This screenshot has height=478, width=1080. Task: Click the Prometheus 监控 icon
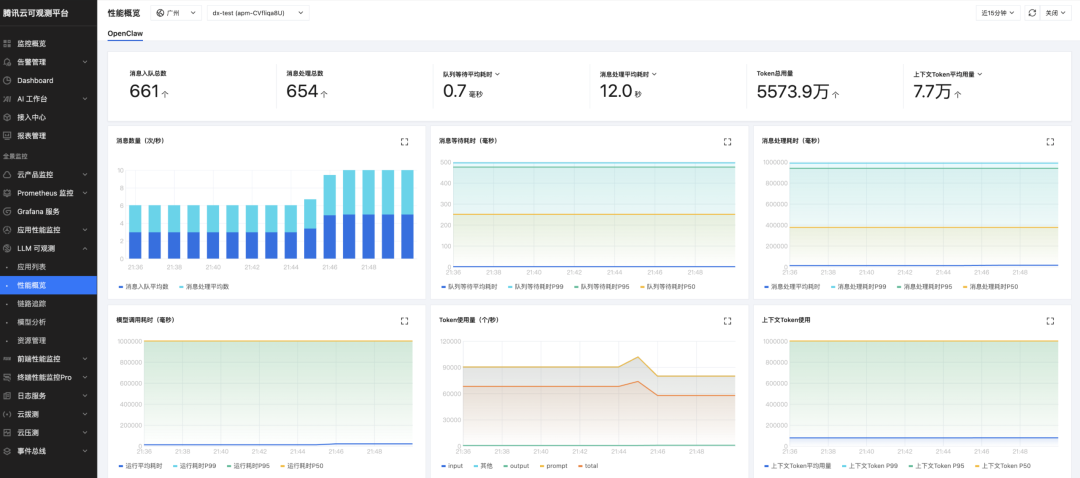pos(7,194)
